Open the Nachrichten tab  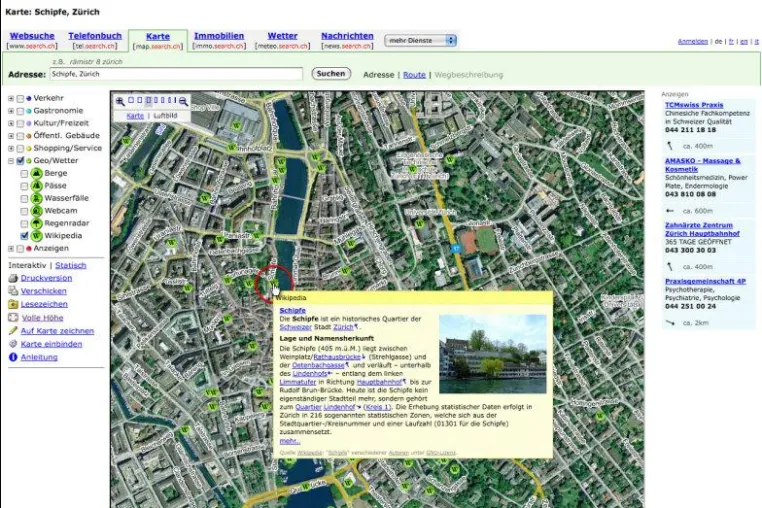click(347, 36)
